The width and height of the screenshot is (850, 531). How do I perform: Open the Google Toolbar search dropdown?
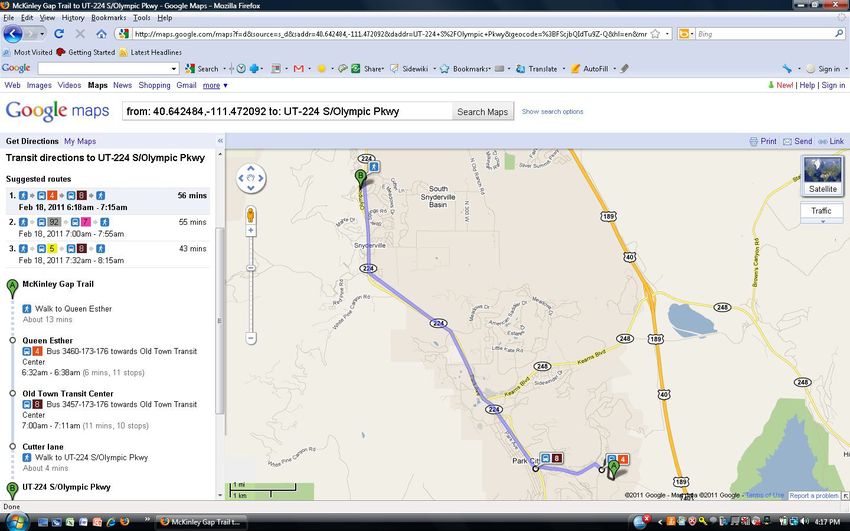coord(174,69)
